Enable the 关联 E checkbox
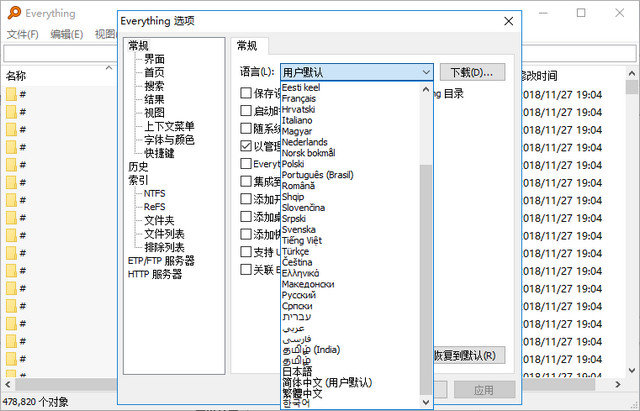The height and width of the screenshot is (411, 640). pyautogui.click(x=246, y=269)
